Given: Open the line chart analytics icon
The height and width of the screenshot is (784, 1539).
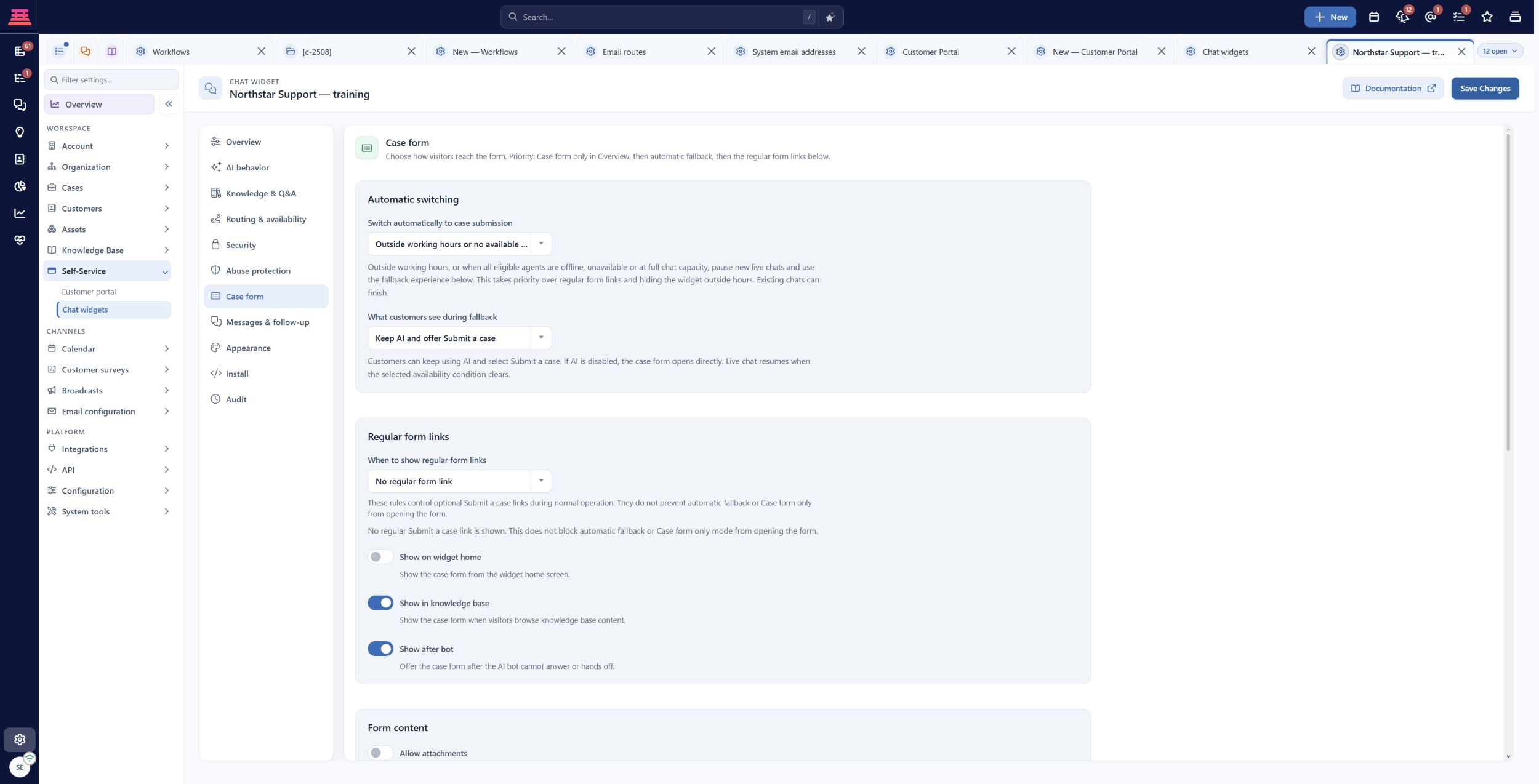Looking at the screenshot, I should click(20, 214).
